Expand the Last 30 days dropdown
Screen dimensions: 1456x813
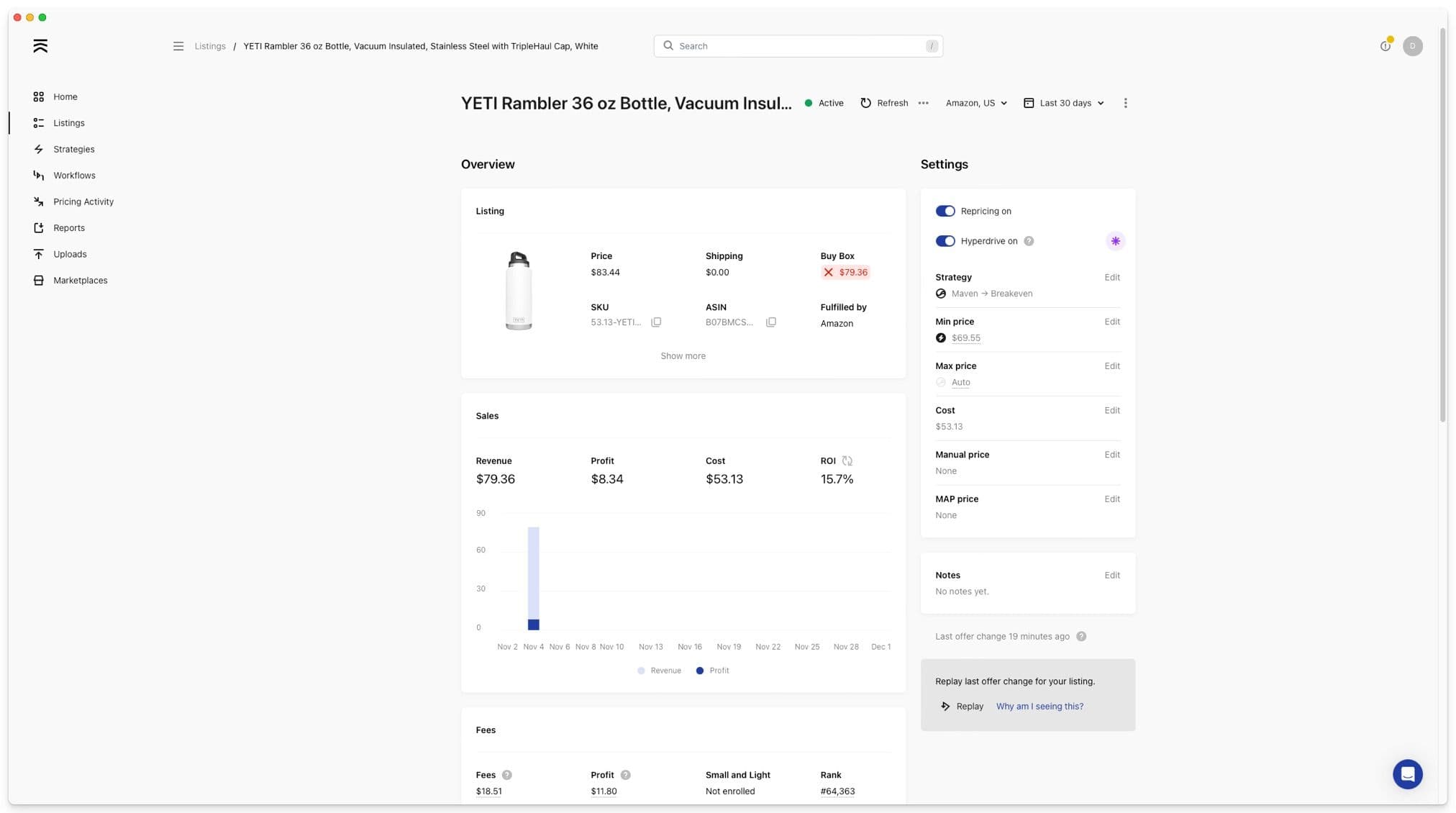pos(1064,103)
